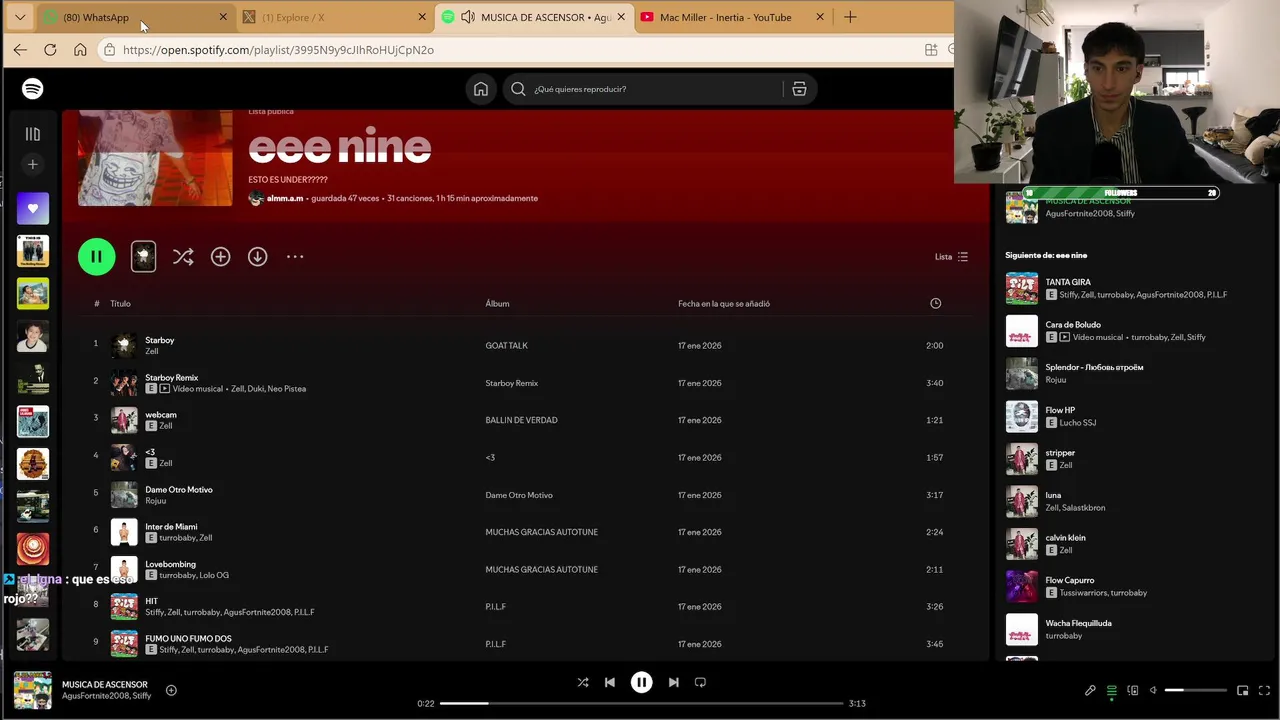The image size is (1280, 720).
Task: Open the Browse icon in search bar
Action: pyautogui.click(x=799, y=89)
